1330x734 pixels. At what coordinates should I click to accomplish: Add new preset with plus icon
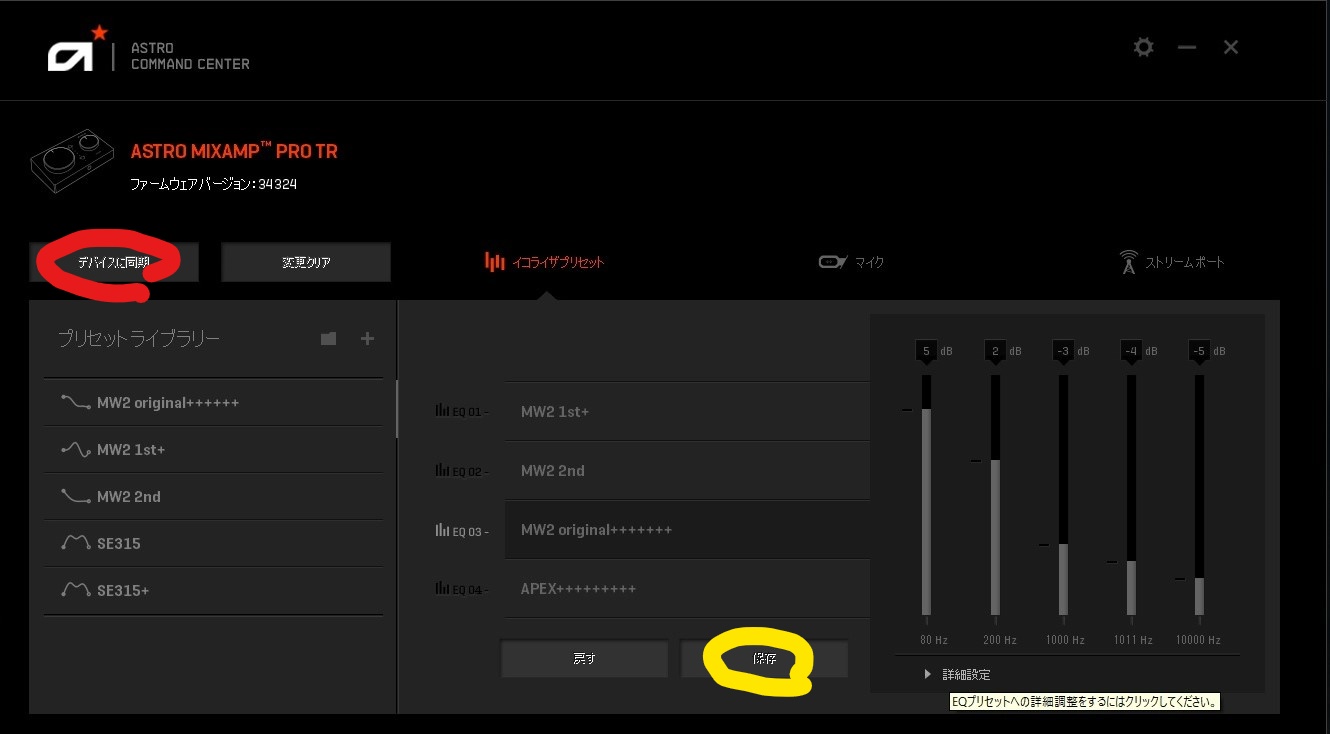[367, 339]
